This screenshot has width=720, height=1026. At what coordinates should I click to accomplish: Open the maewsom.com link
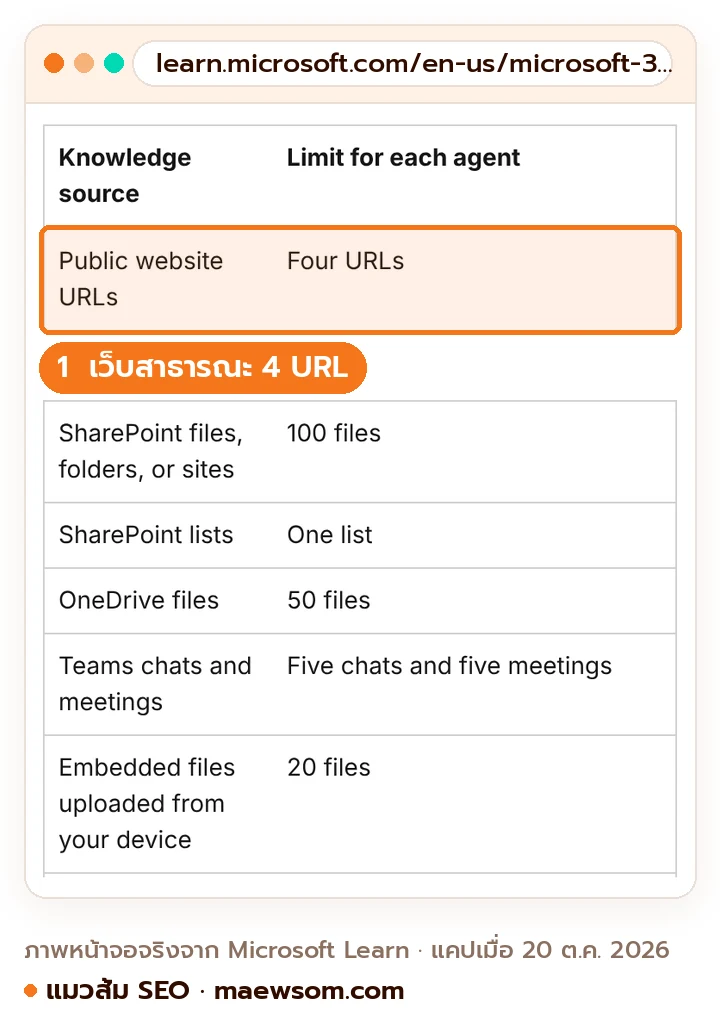pyautogui.click(x=309, y=991)
